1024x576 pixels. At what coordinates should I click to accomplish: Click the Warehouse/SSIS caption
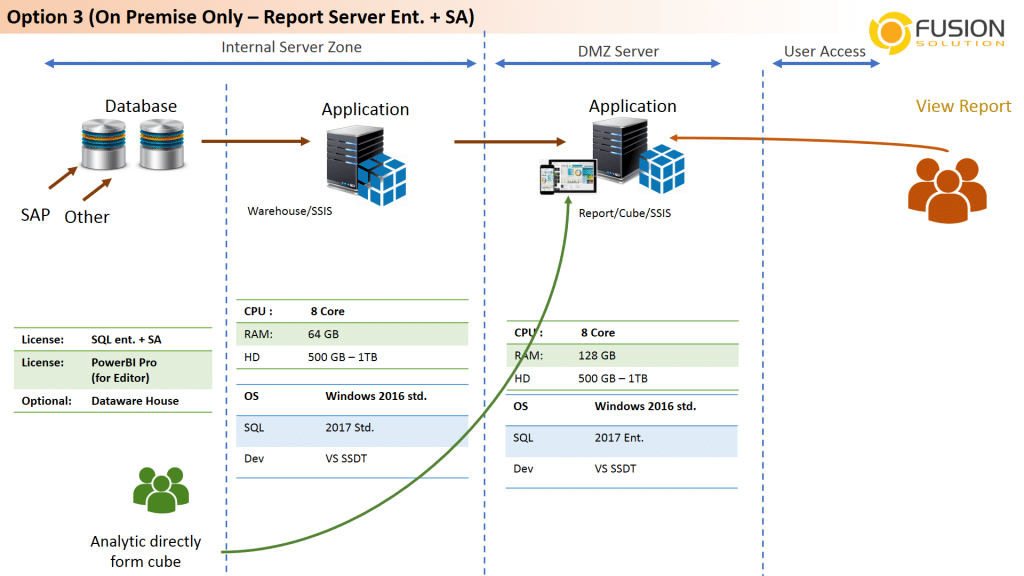tap(289, 211)
